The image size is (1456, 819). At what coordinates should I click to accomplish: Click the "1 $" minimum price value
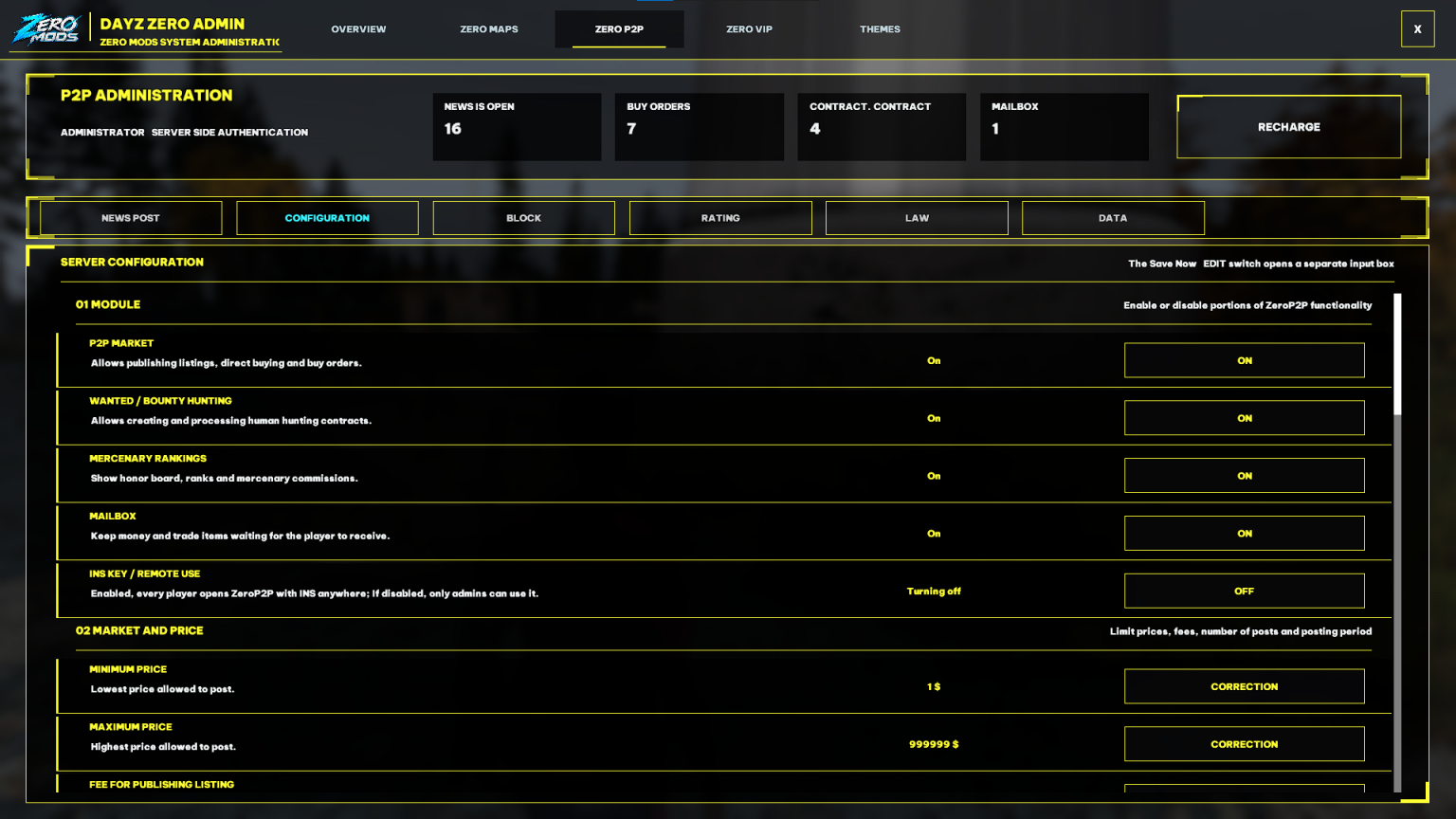coord(934,686)
